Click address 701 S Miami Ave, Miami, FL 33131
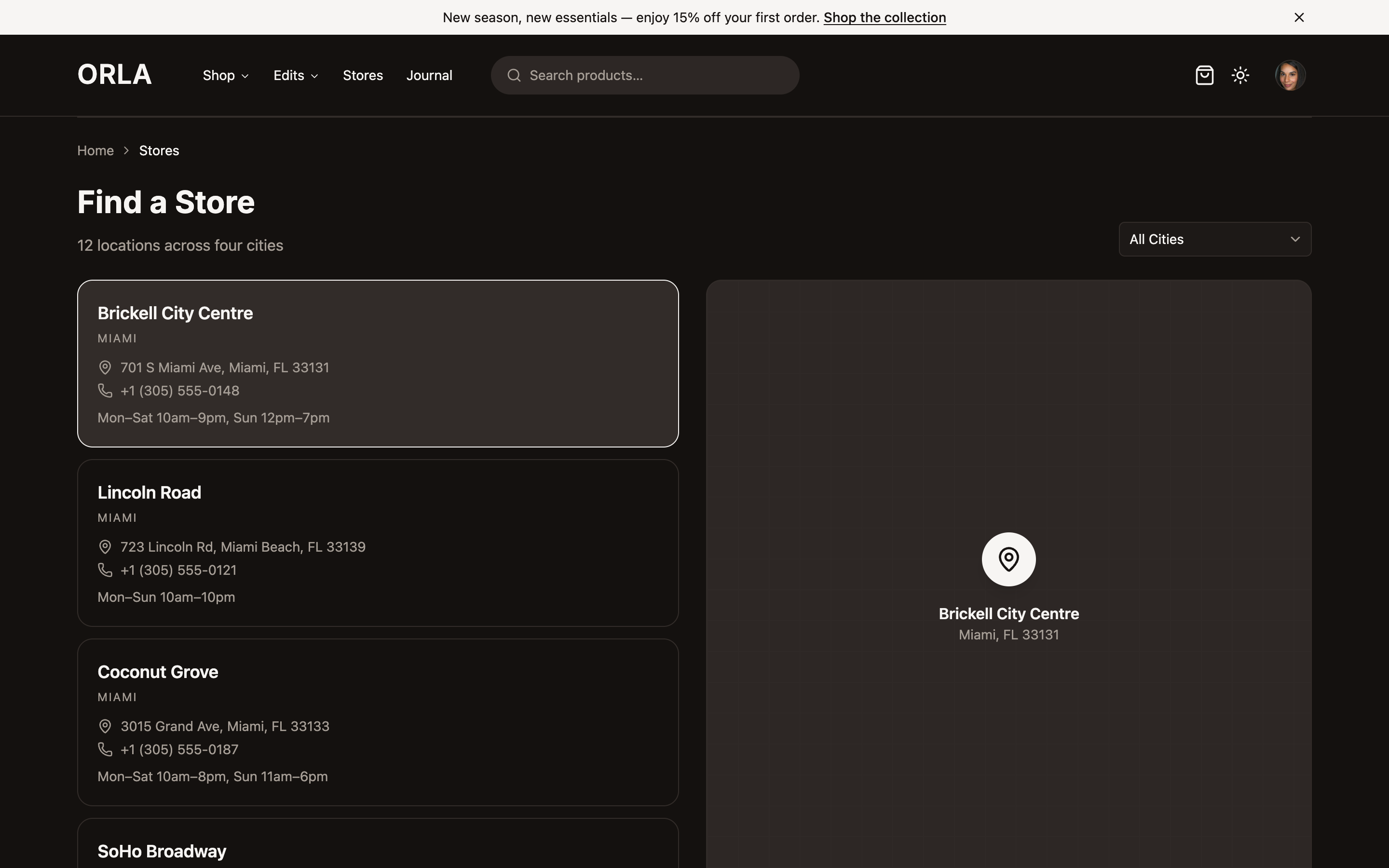Screen dimensions: 1389x868 point(224,367)
